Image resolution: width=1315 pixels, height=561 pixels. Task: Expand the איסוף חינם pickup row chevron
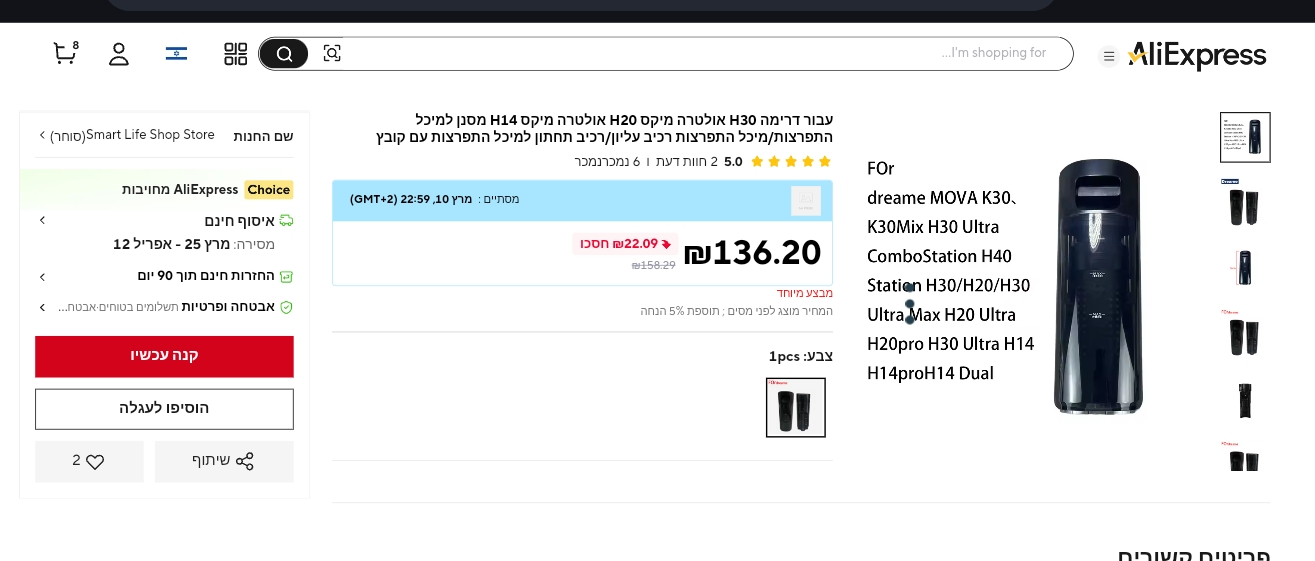(x=42, y=220)
